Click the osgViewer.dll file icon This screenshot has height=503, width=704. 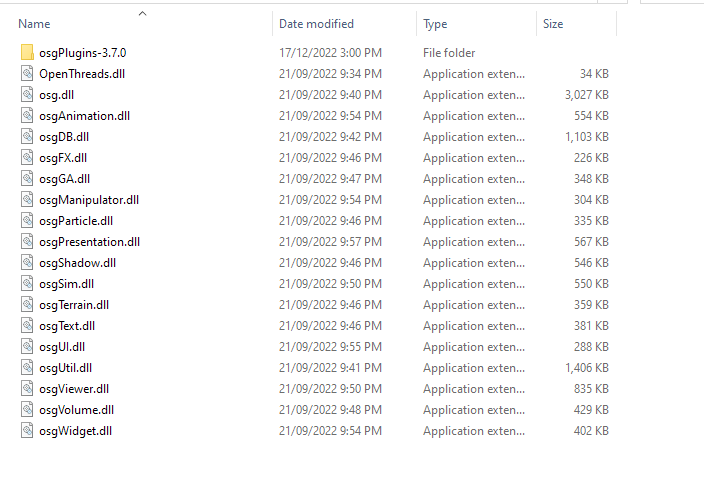27,389
